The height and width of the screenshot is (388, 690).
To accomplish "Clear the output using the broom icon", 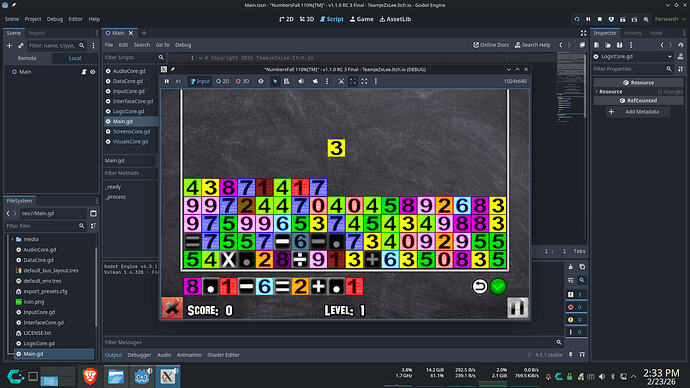I will point(571,267).
